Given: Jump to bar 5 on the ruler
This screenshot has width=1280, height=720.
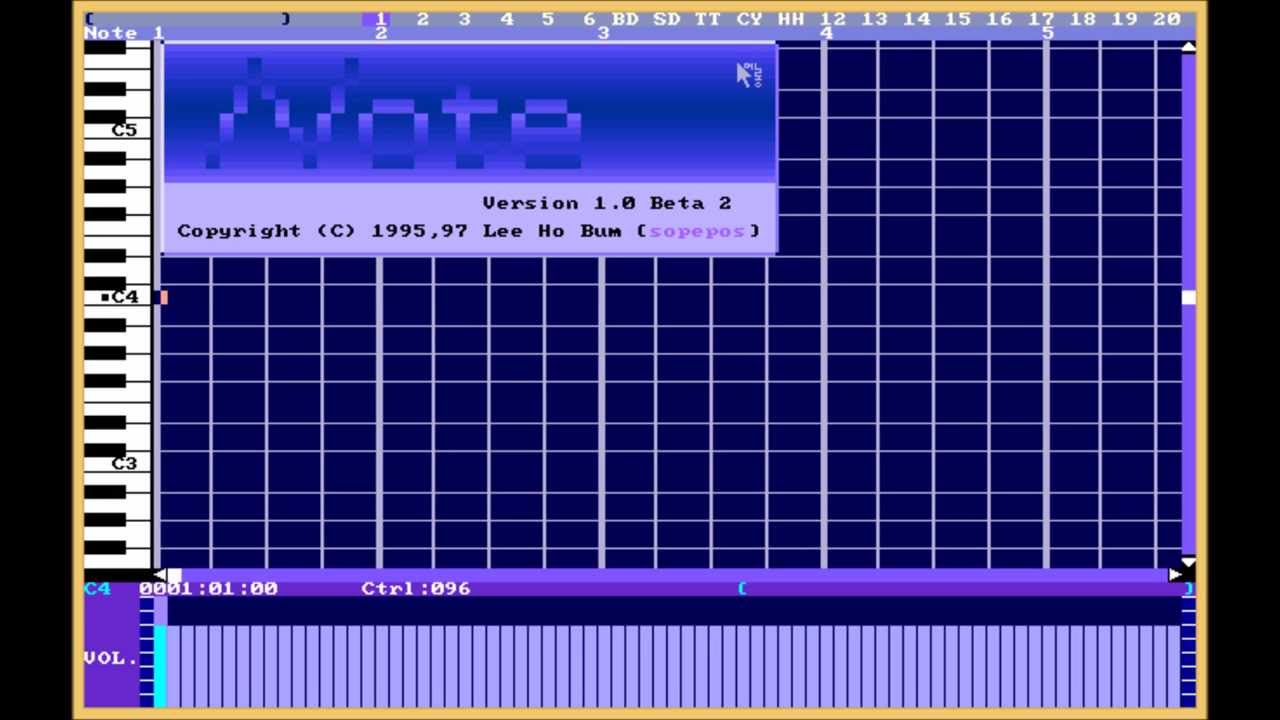Looking at the screenshot, I should coord(1048,33).
